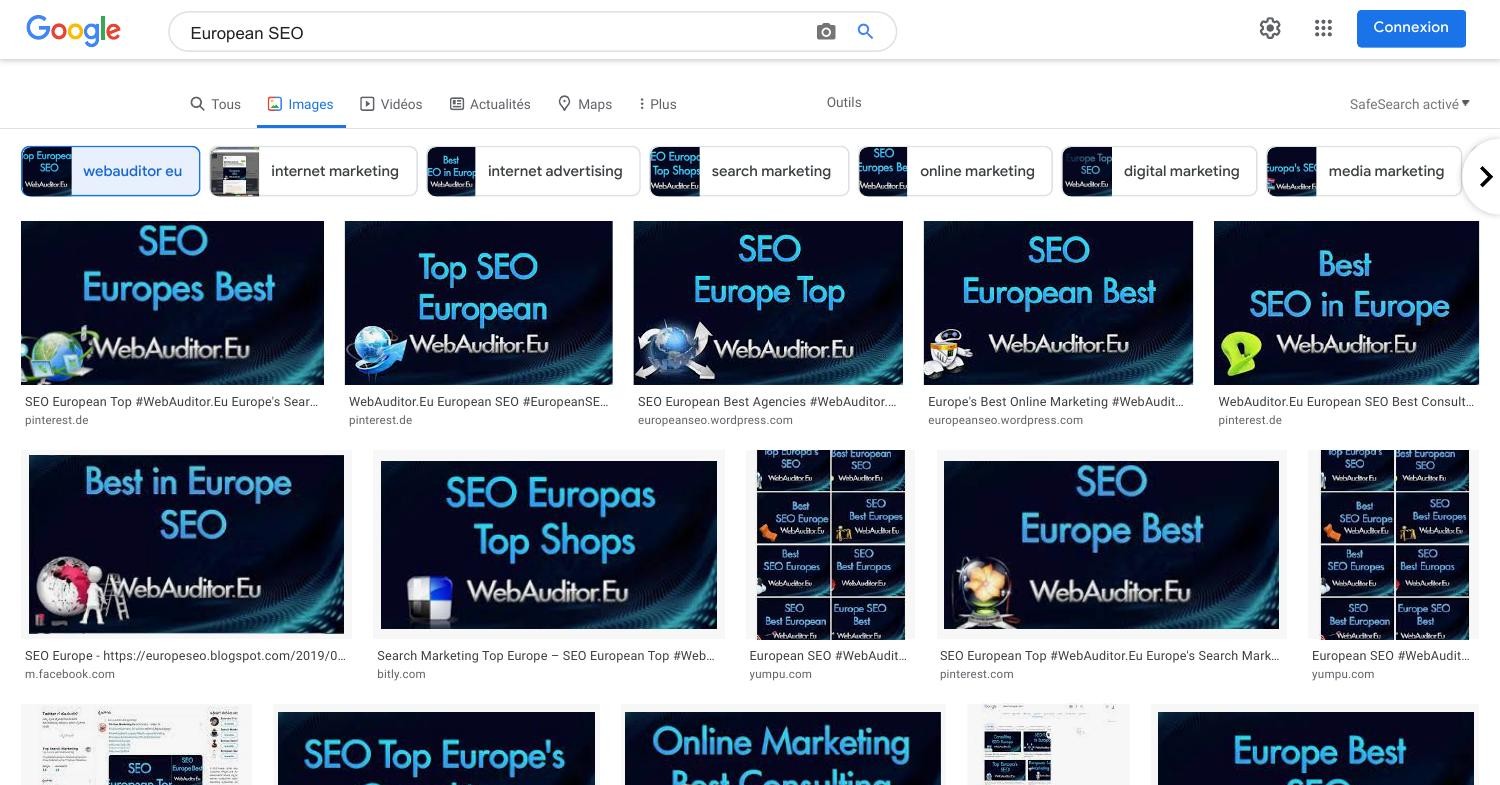Open the Google apps grid icon
The width and height of the screenshot is (1500, 785).
(1323, 28)
